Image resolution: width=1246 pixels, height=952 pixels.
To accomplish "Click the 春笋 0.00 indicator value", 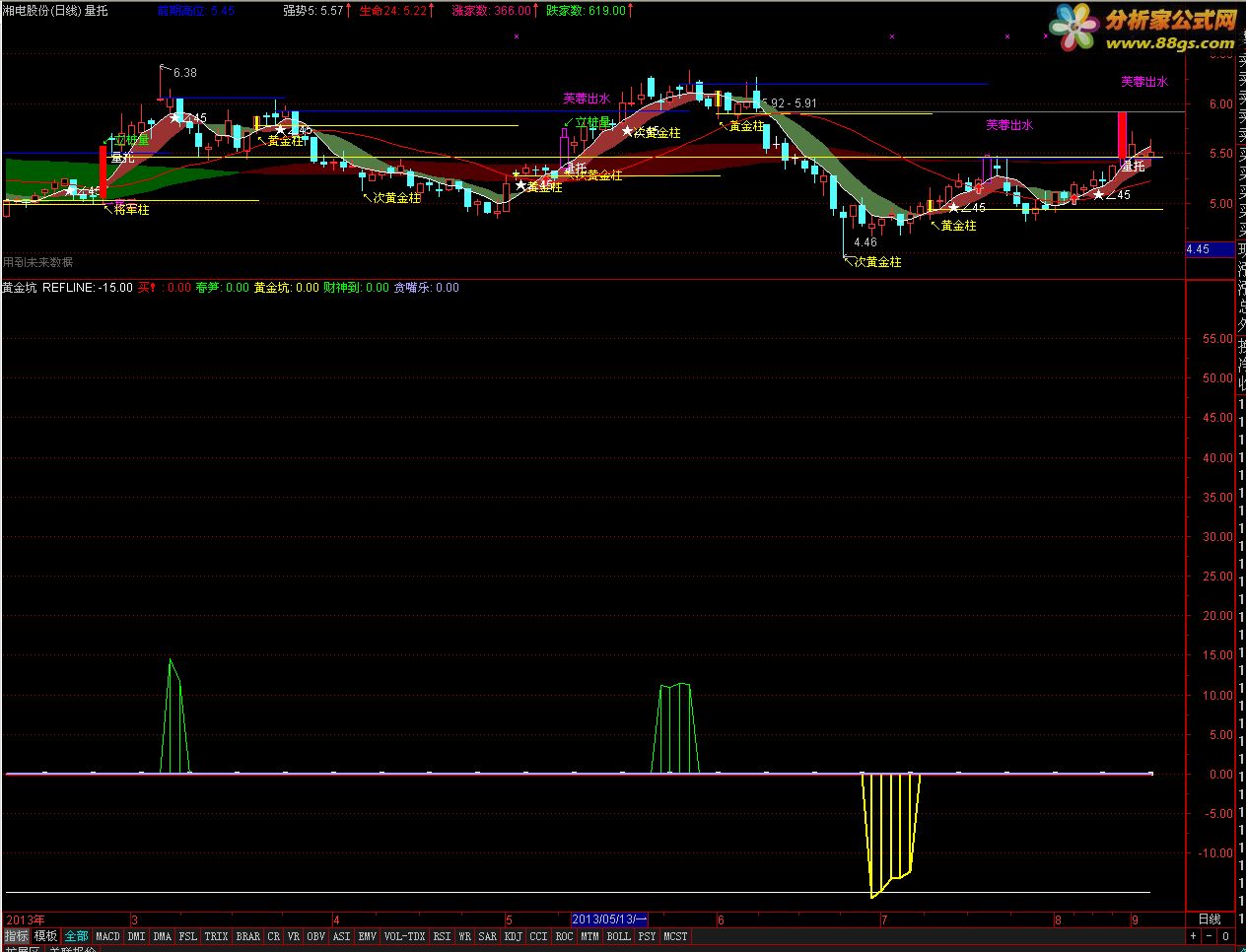I will pyautogui.click(x=223, y=288).
